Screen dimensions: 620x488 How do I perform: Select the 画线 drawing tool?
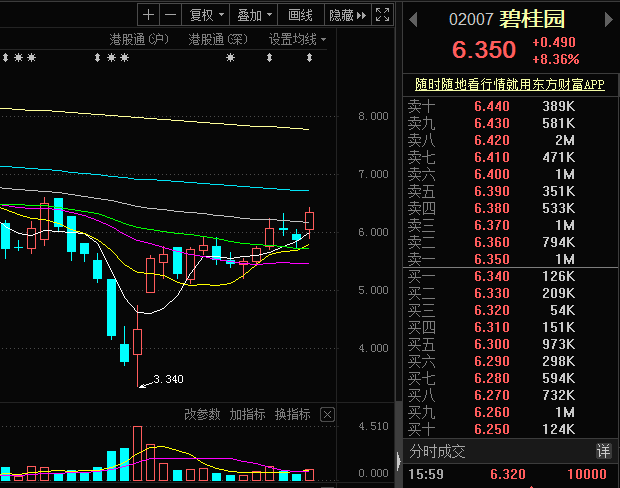(301, 15)
